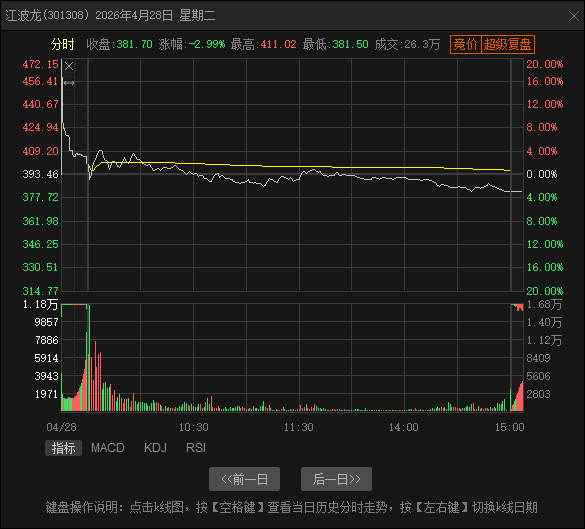This screenshot has height=529, width=585.
Task: Click the lowest price 381.50
Action: tap(350, 44)
